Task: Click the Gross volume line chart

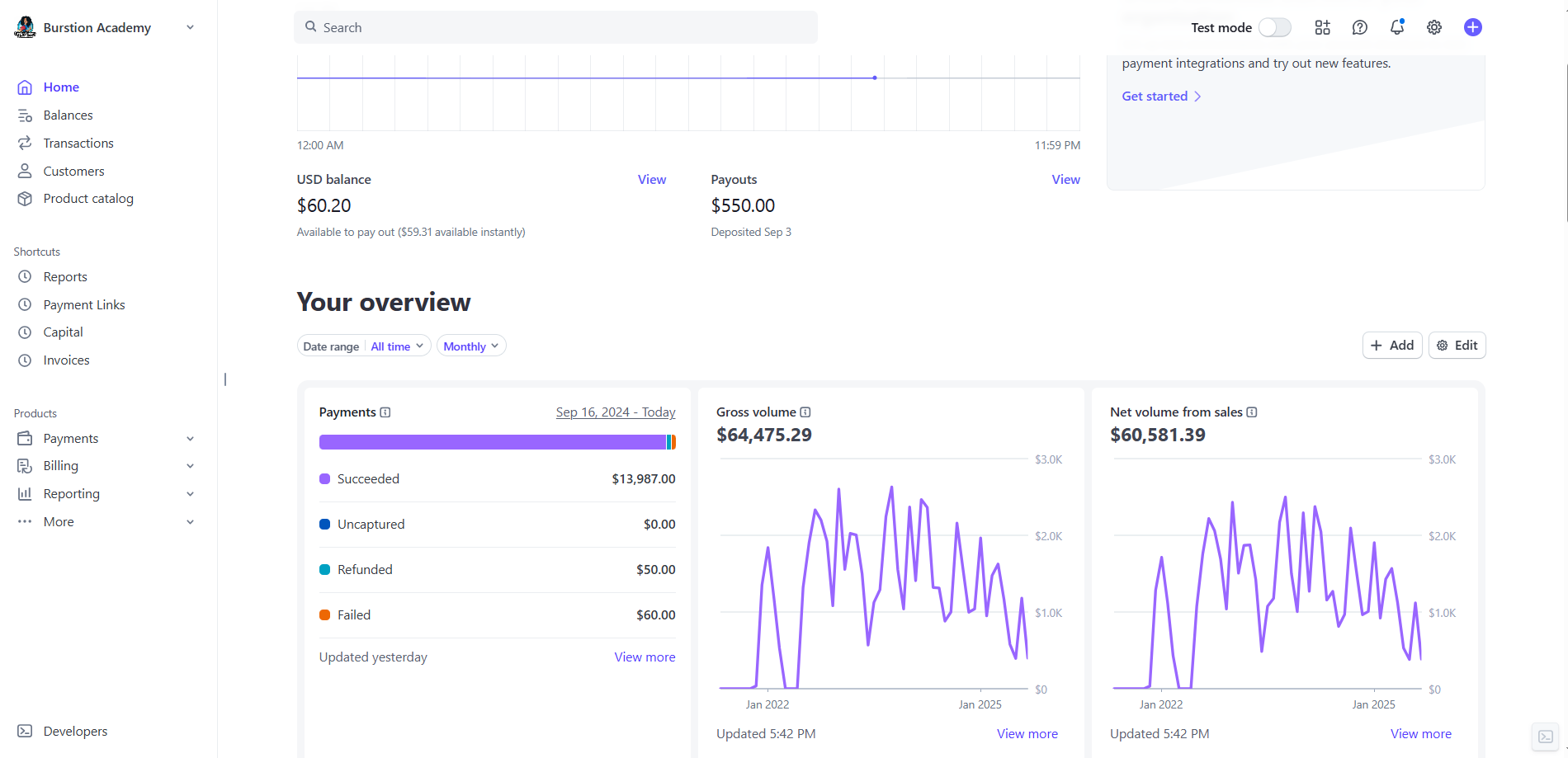Action: pyautogui.click(x=874, y=574)
